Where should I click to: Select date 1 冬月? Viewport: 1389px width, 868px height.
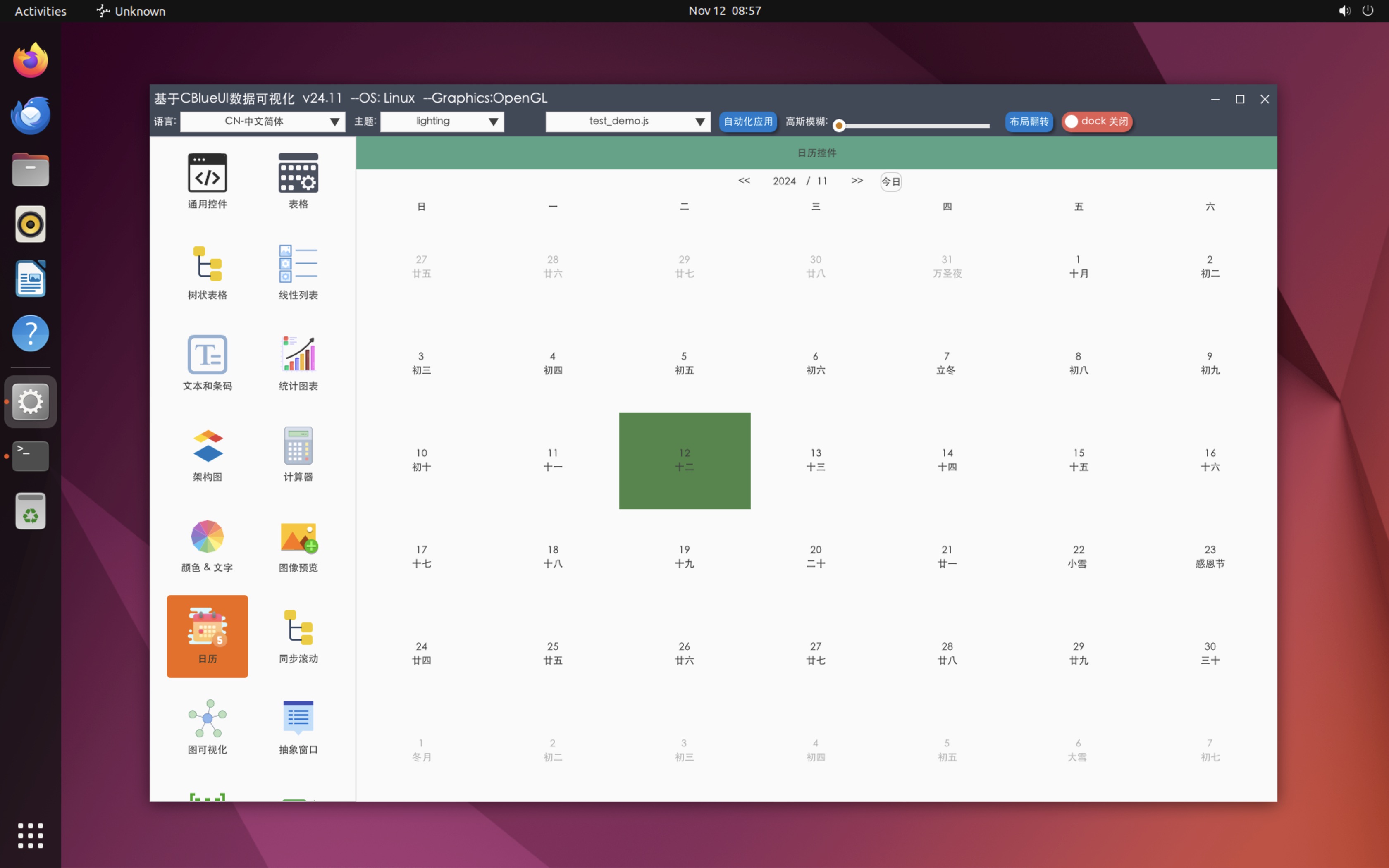[421, 750]
